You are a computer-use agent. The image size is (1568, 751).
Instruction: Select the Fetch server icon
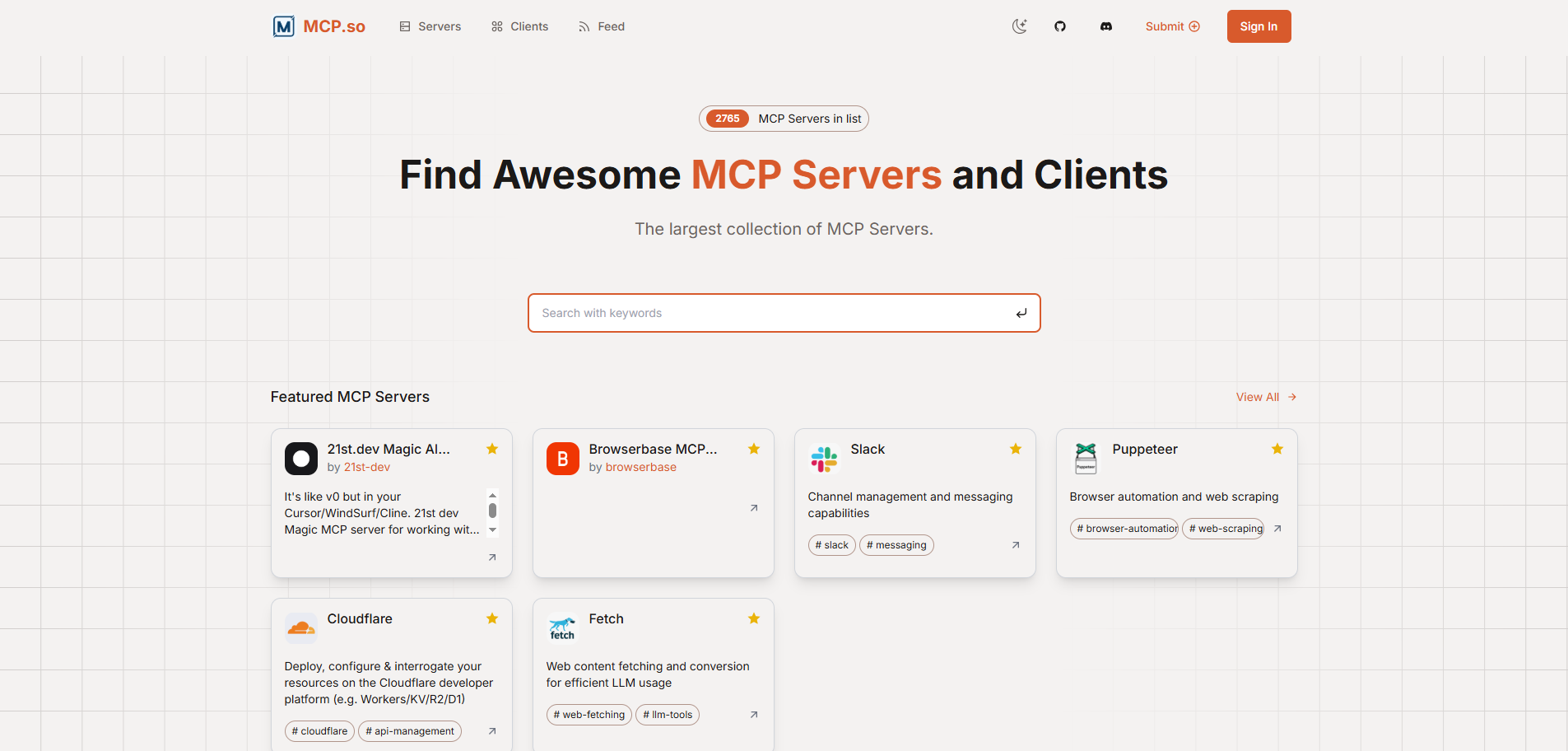click(x=562, y=628)
